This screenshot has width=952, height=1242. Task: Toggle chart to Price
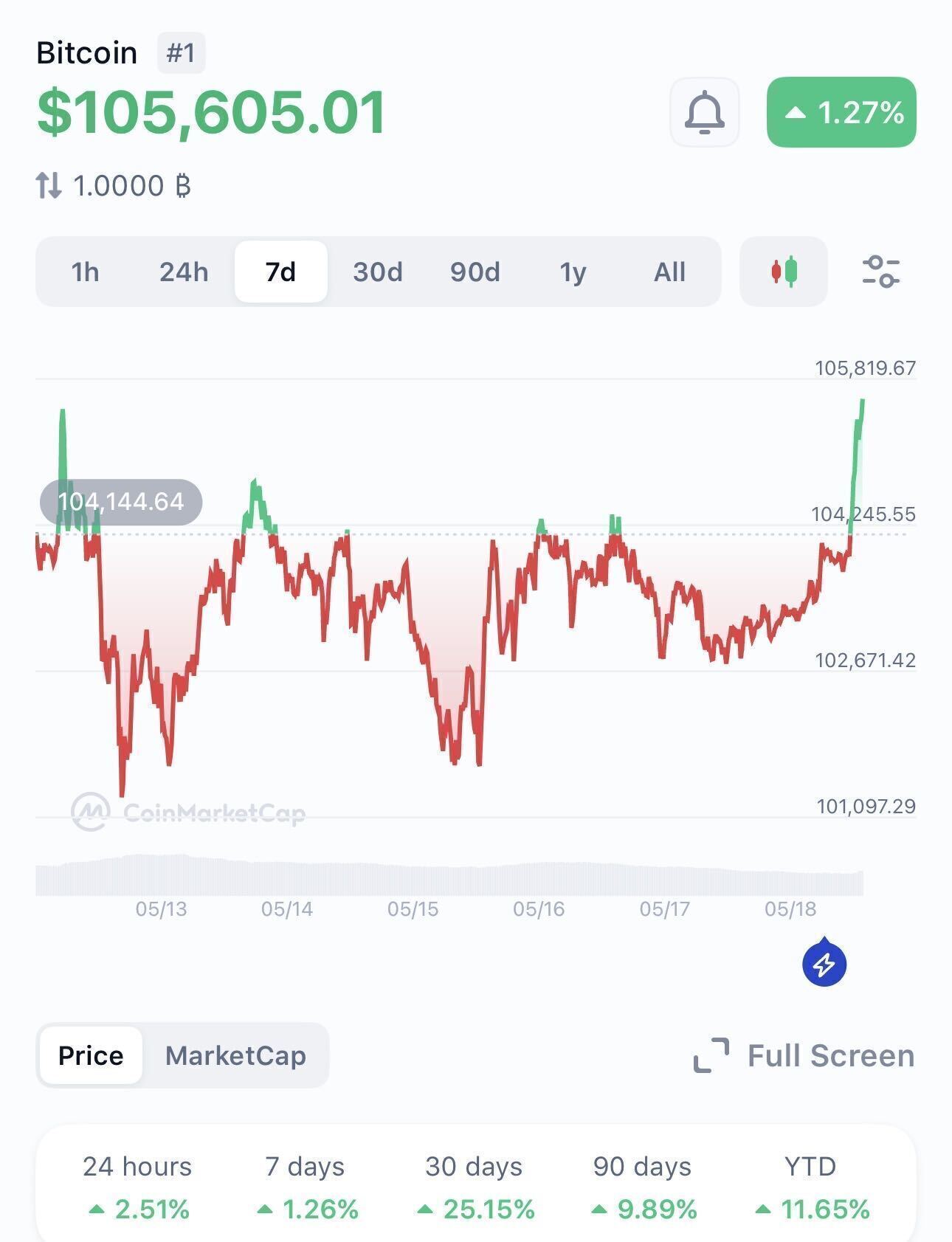pos(91,1055)
